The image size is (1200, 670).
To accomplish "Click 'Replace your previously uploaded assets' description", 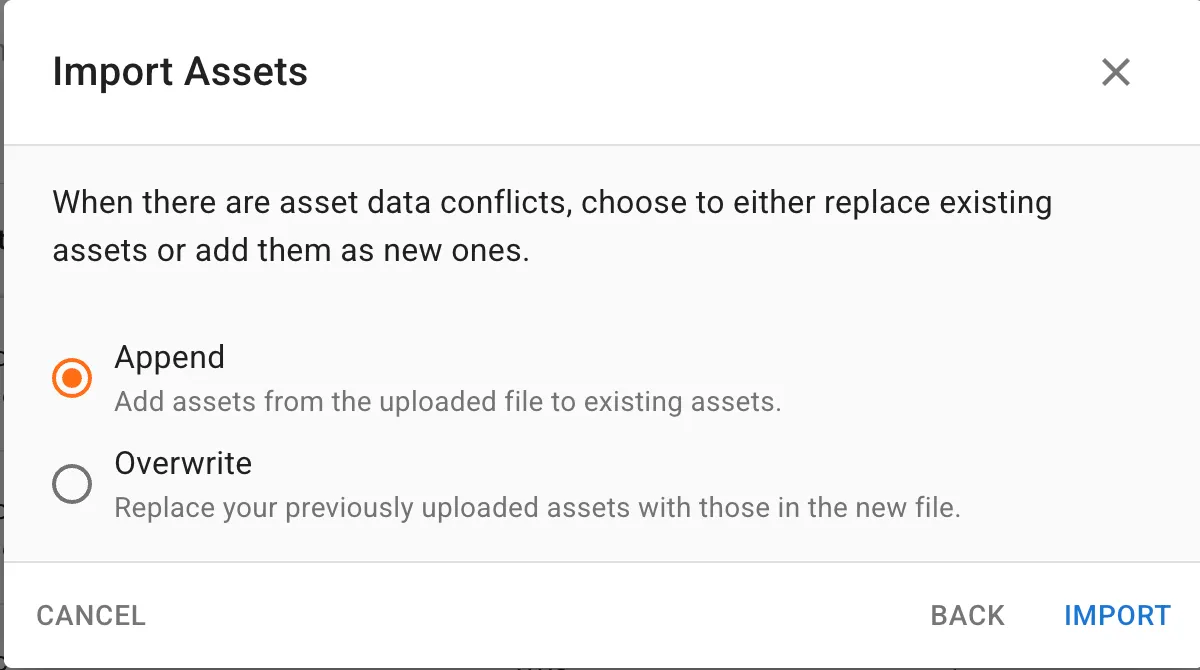I will coord(537,508).
